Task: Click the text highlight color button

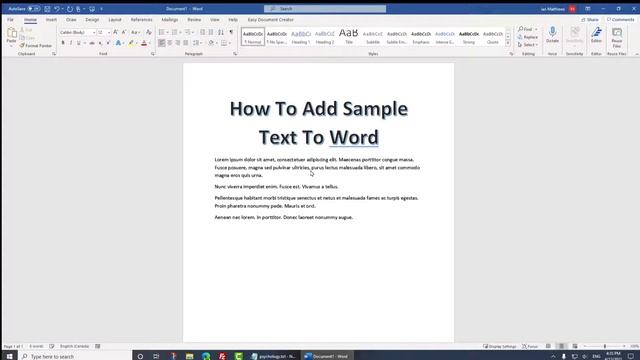Action: (x=131, y=43)
